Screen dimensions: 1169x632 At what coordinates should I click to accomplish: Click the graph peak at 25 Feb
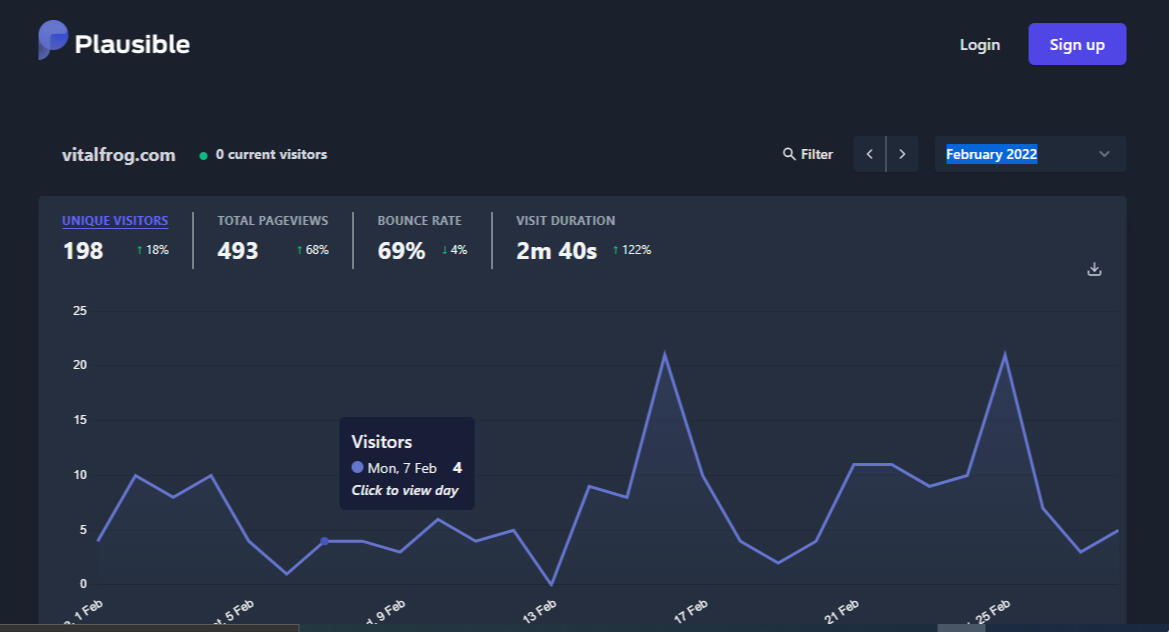(x=1004, y=354)
